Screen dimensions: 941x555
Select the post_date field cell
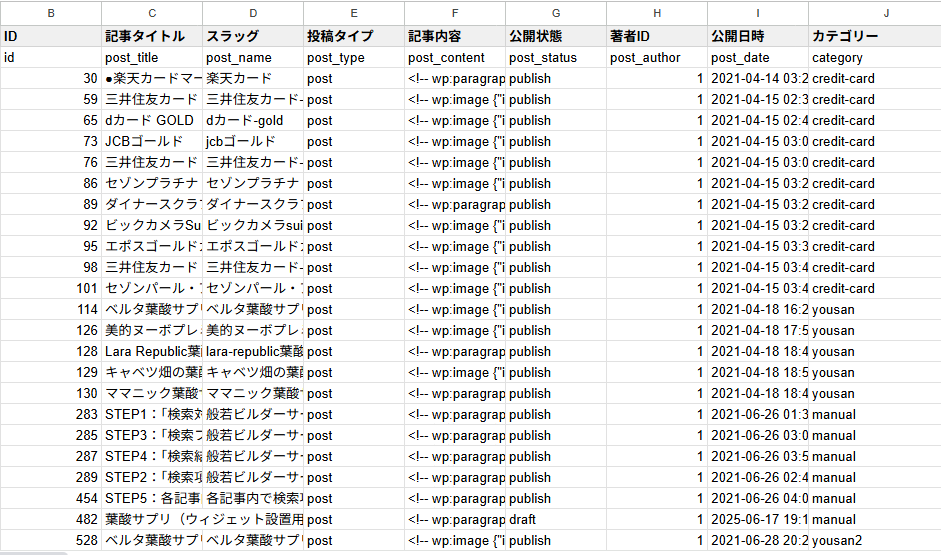point(757,58)
